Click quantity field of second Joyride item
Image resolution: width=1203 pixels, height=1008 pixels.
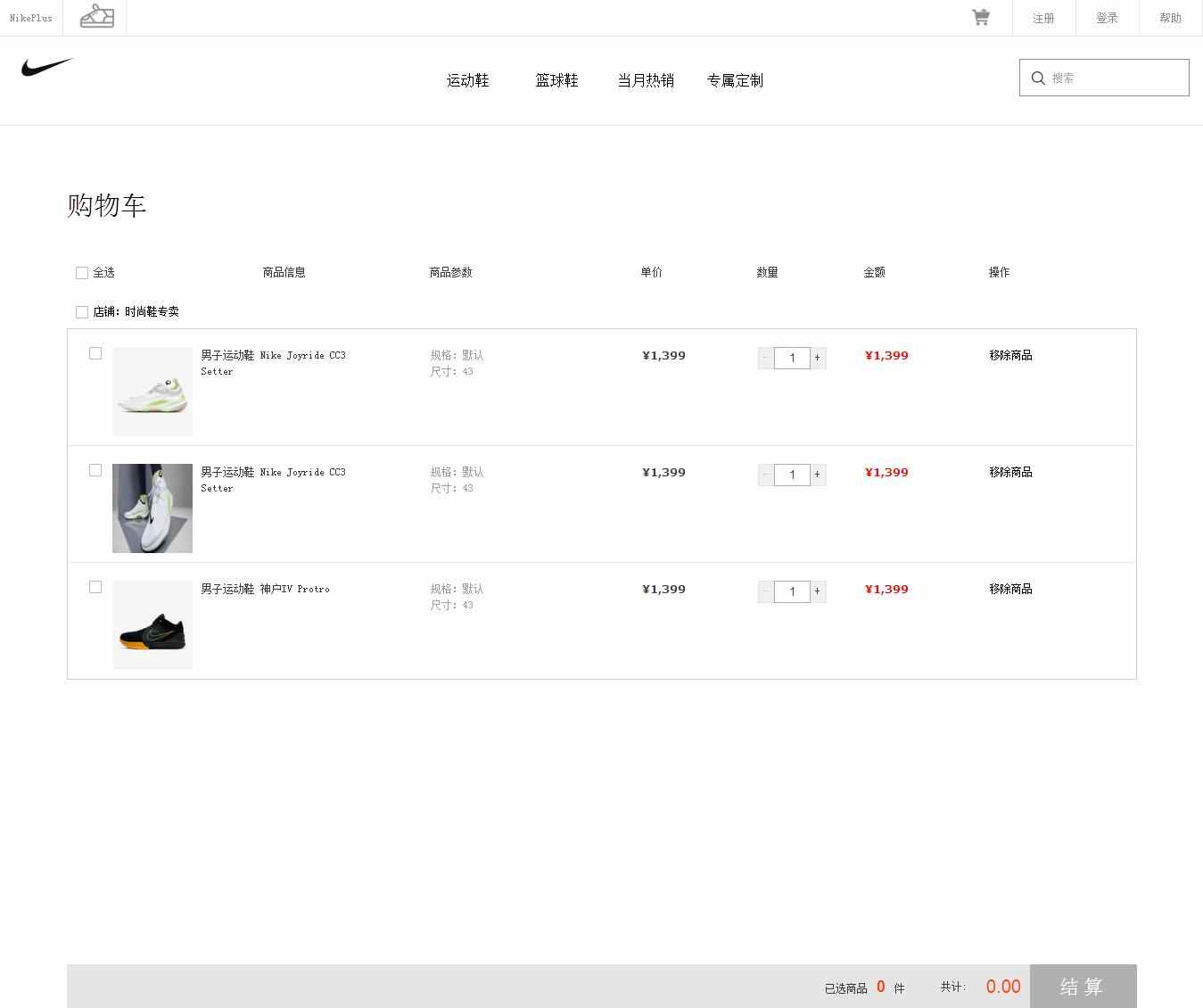pos(792,475)
